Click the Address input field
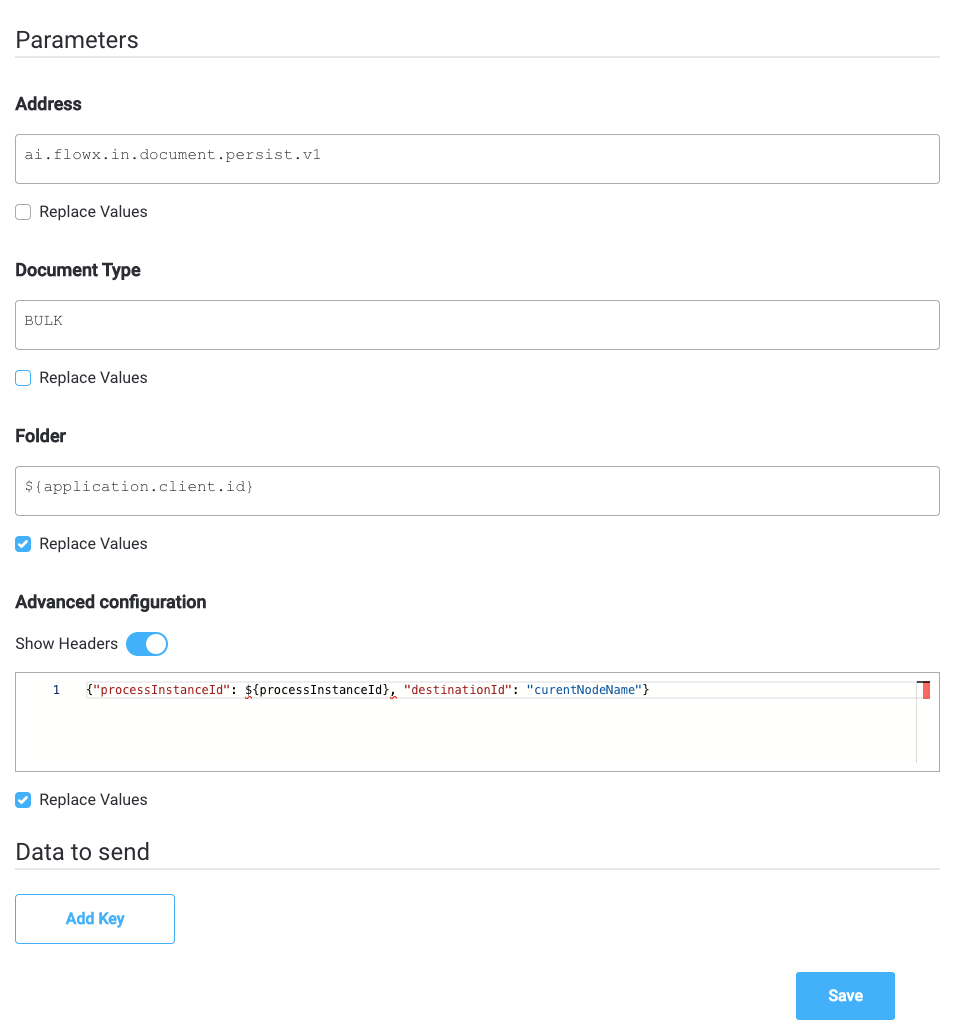Image resolution: width=964 pixels, height=1036 pixels. click(x=477, y=159)
